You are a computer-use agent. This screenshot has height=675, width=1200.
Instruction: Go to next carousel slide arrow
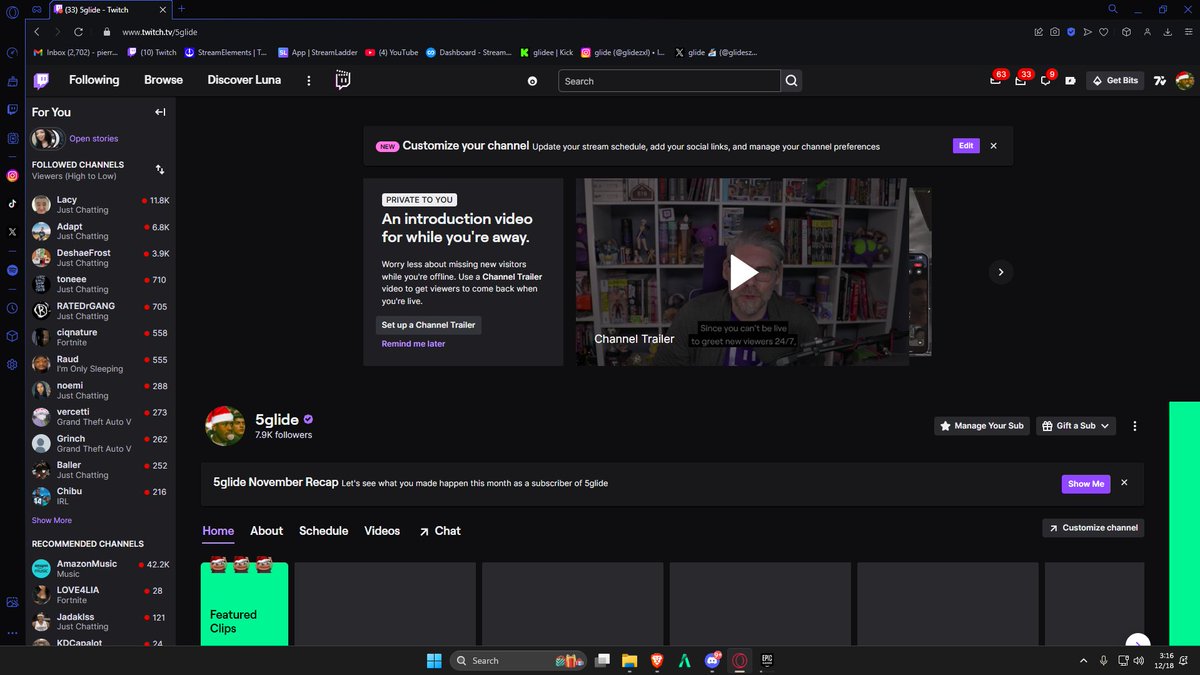coord(1000,271)
